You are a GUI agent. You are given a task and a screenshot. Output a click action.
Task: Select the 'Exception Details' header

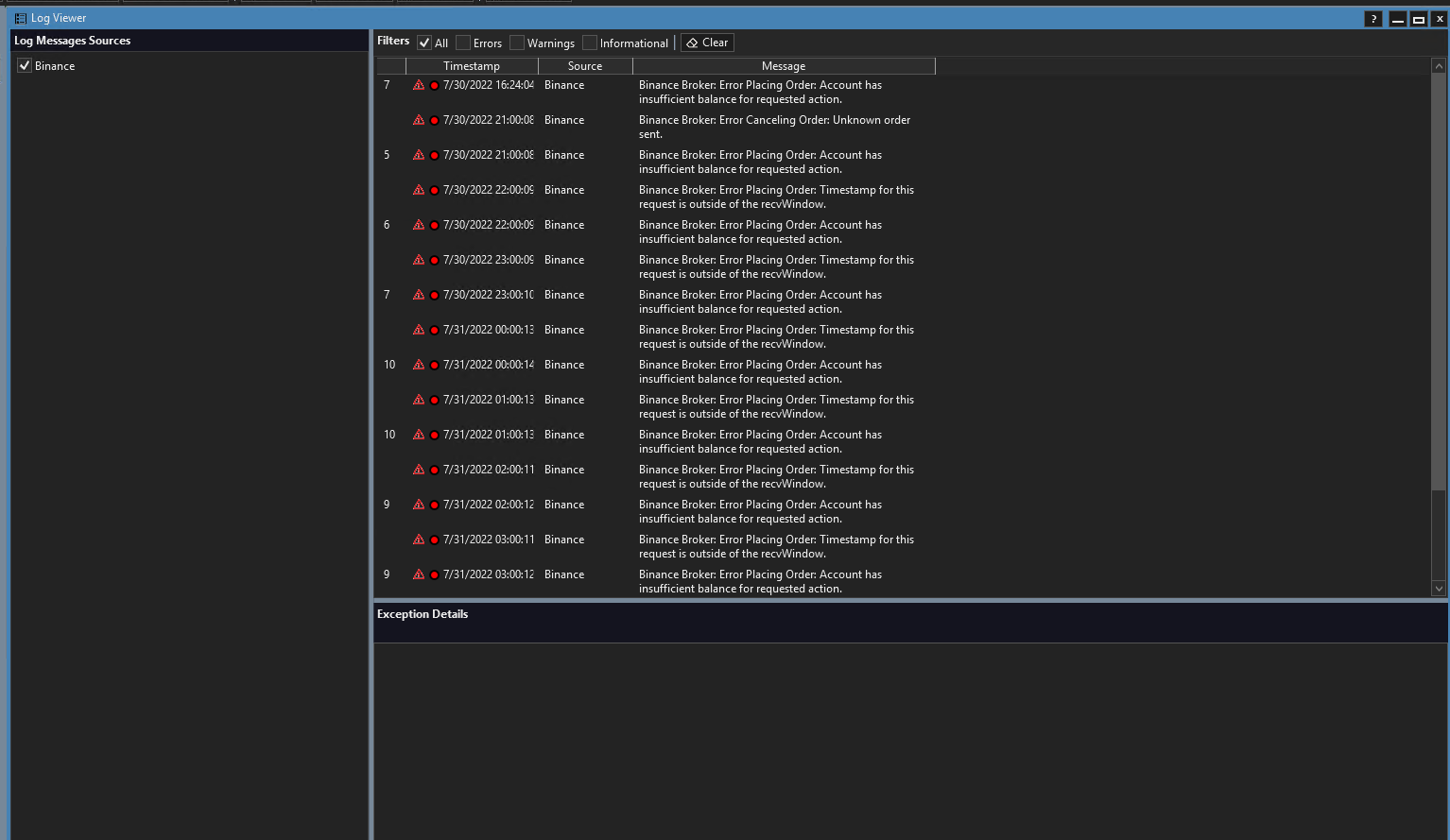pos(423,614)
